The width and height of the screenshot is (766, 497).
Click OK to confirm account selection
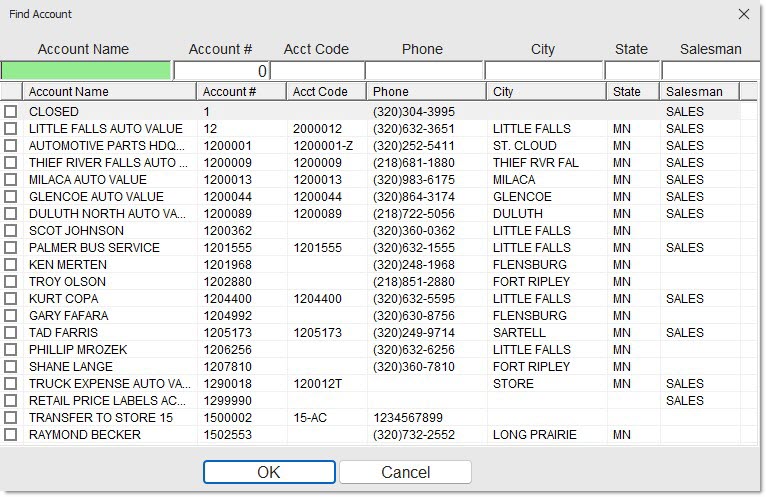point(269,472)
